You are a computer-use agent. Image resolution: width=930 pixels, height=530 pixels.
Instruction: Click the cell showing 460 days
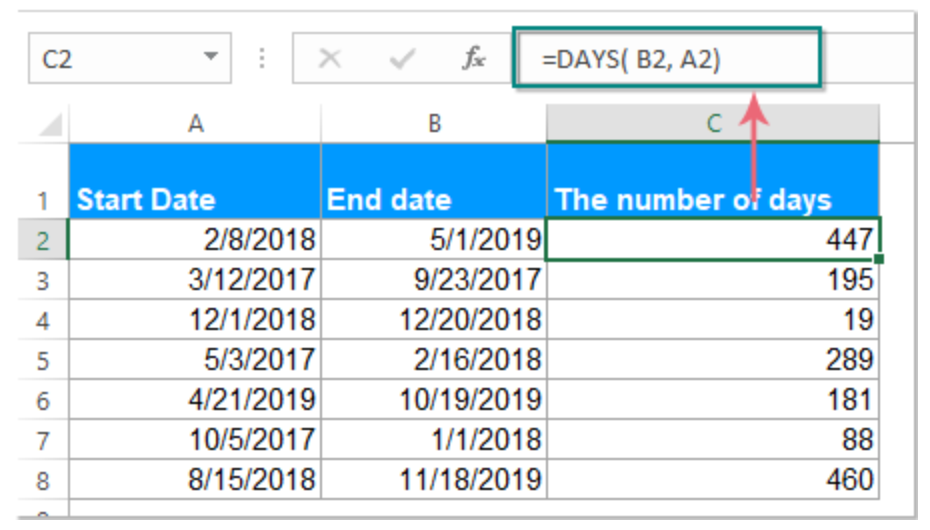(x=713, y=478)
